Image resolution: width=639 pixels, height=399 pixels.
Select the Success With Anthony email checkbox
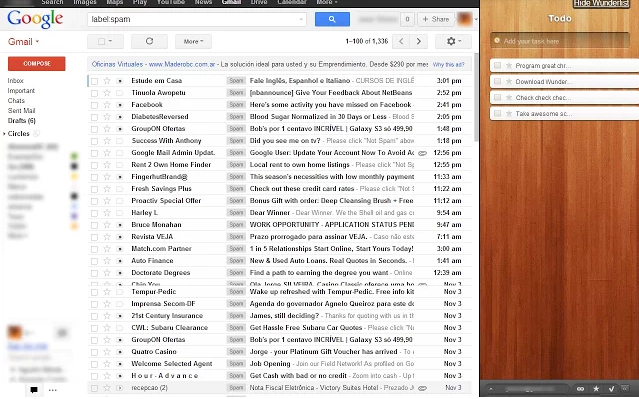tap(94, 141)
